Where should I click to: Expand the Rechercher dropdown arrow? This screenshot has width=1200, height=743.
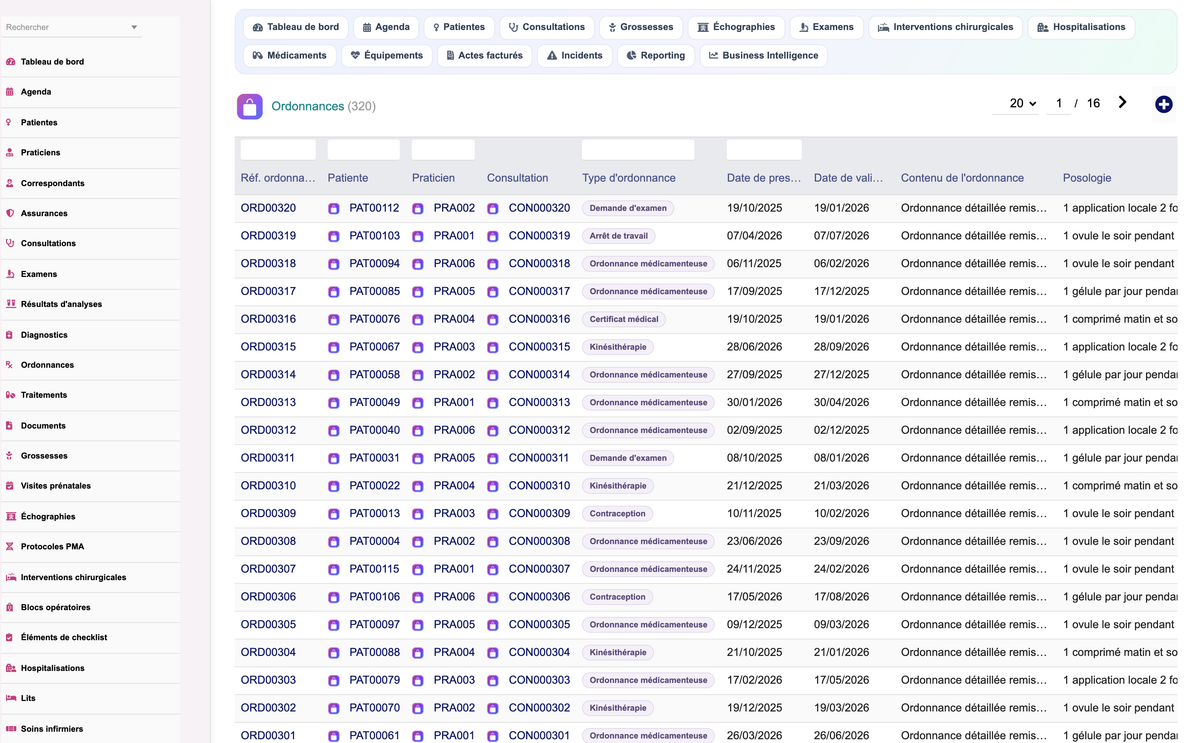click(x=134, y=28)
